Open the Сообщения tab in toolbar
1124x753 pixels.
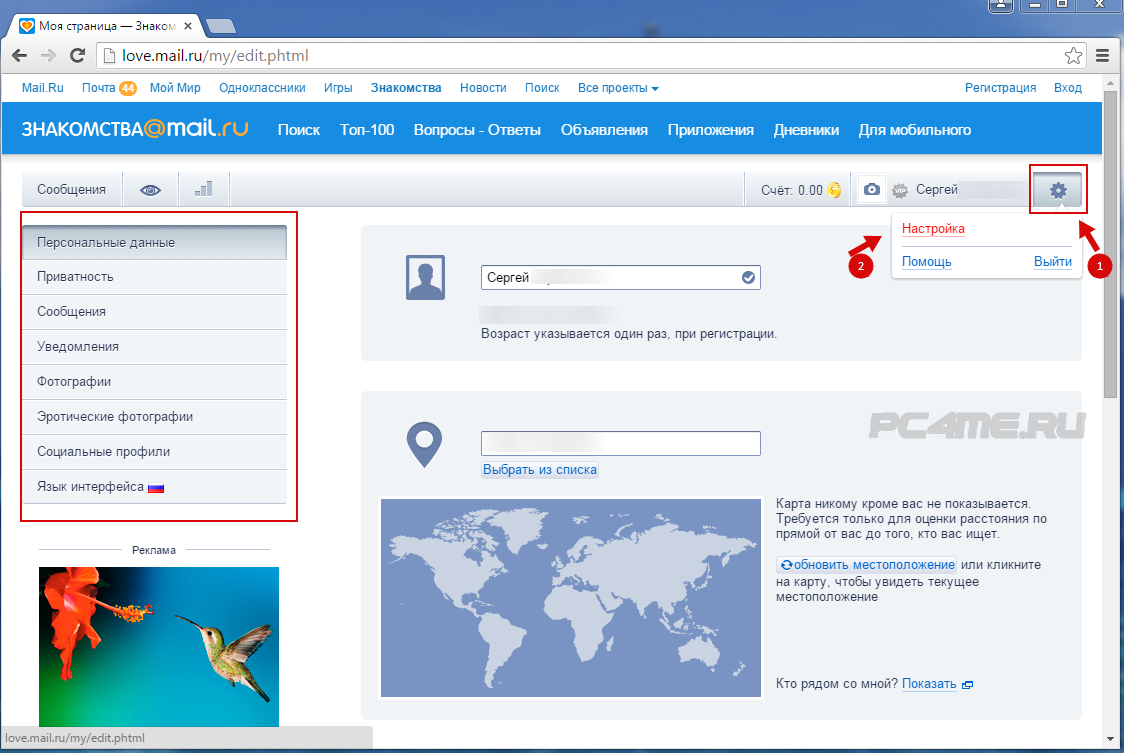click(x=72, y=190)
